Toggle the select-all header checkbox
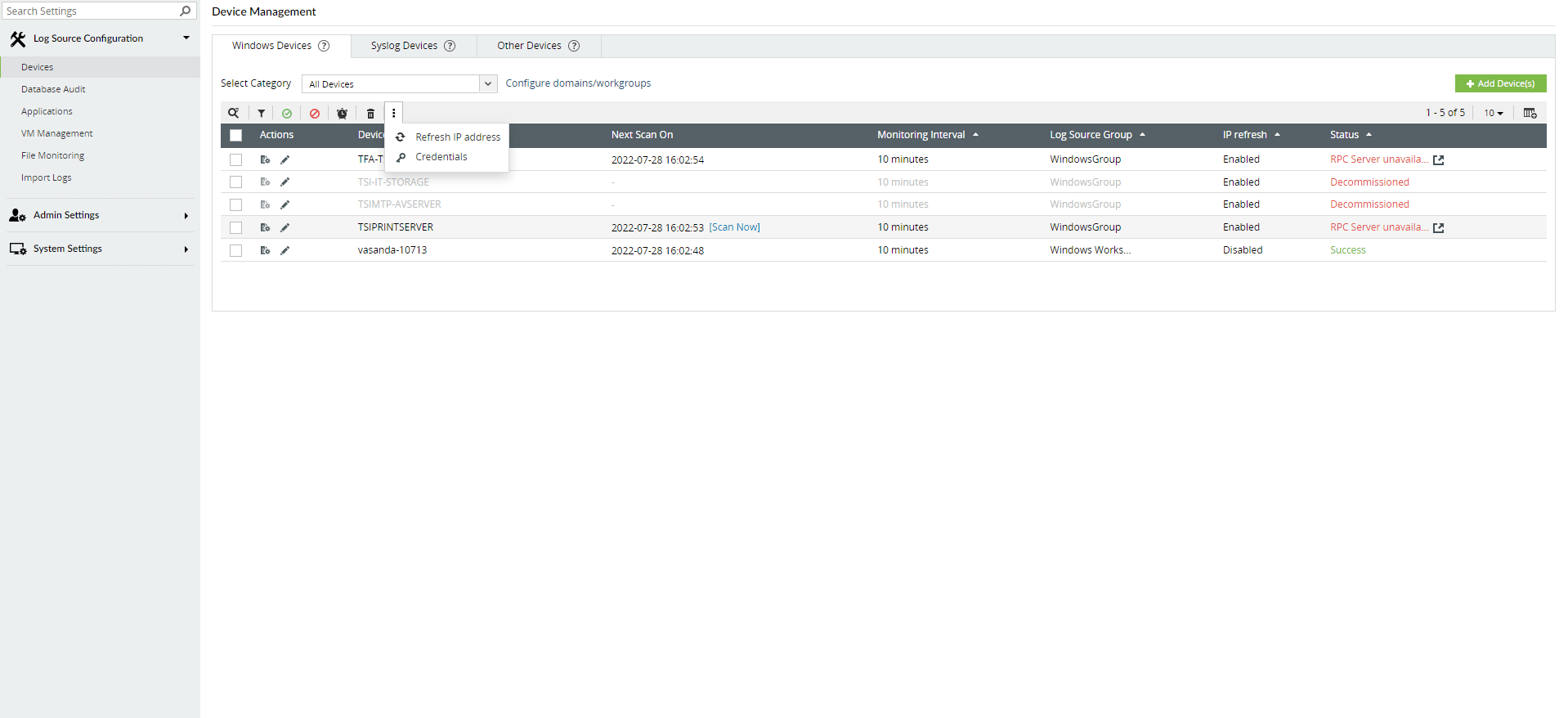This screenshot has height=718, width=1568. (236, 136)
